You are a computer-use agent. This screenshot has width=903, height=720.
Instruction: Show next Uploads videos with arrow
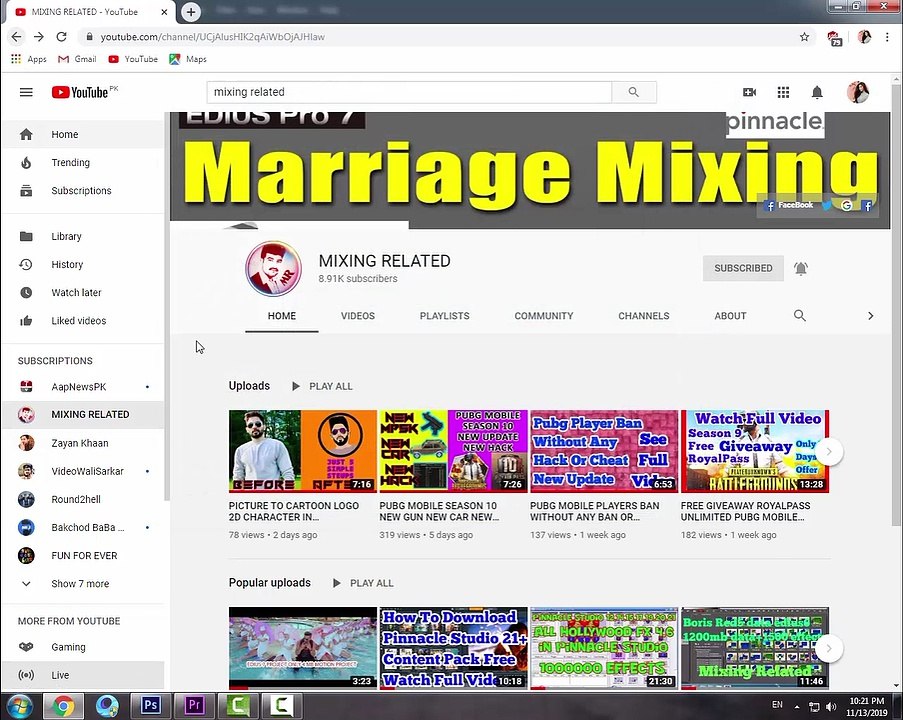(x=829, y=452)
